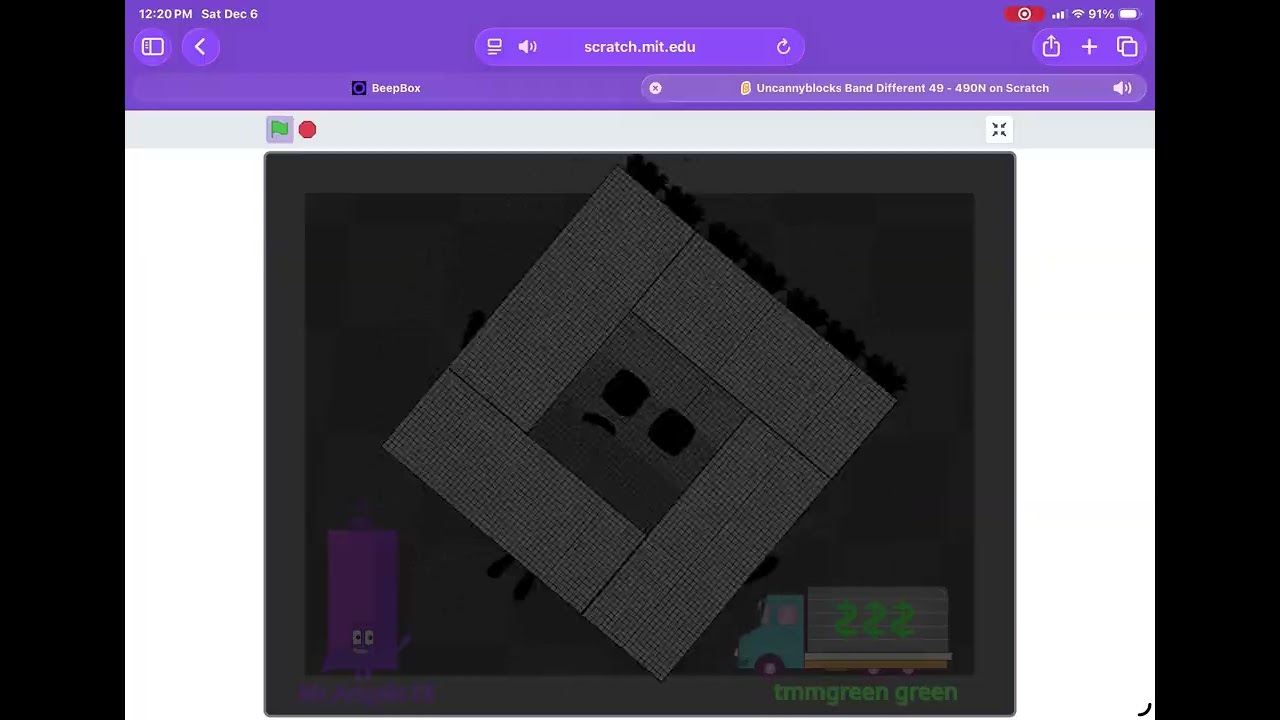Switch to the BeepBox tab
This screenshot has width=1280, height=720.
[386, 88]
